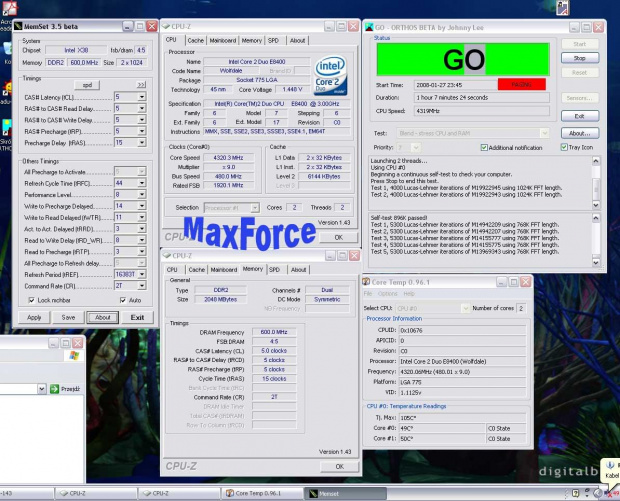Click the Core #1 temperature value 50C
This screenshot has width=620, height=501.
(x=442, y=439)
